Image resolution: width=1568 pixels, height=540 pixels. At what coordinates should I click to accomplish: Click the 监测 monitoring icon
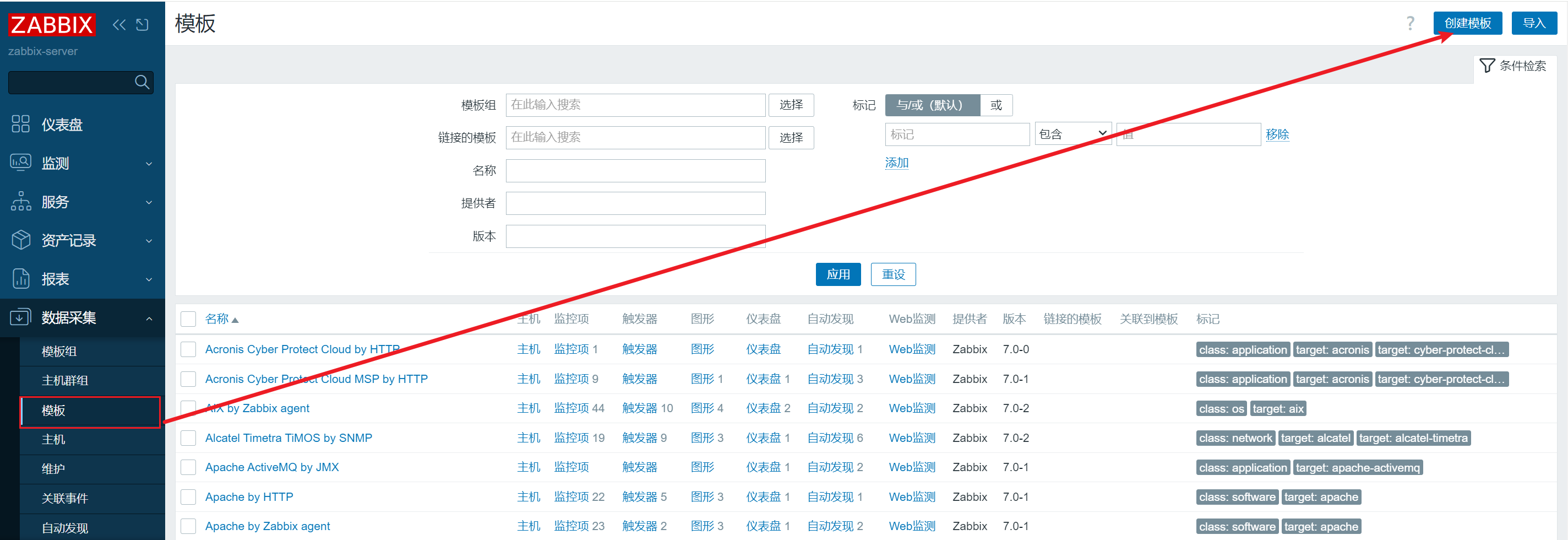(x=21, y=163)
